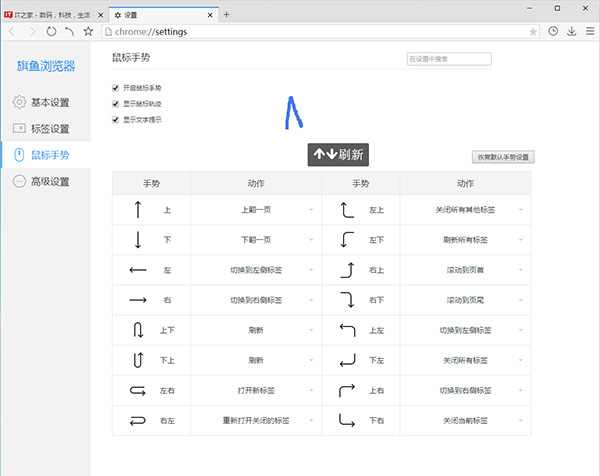Click the up arrow gesture icon (上)
Viewport: 600px width, 476px height.
138,210
